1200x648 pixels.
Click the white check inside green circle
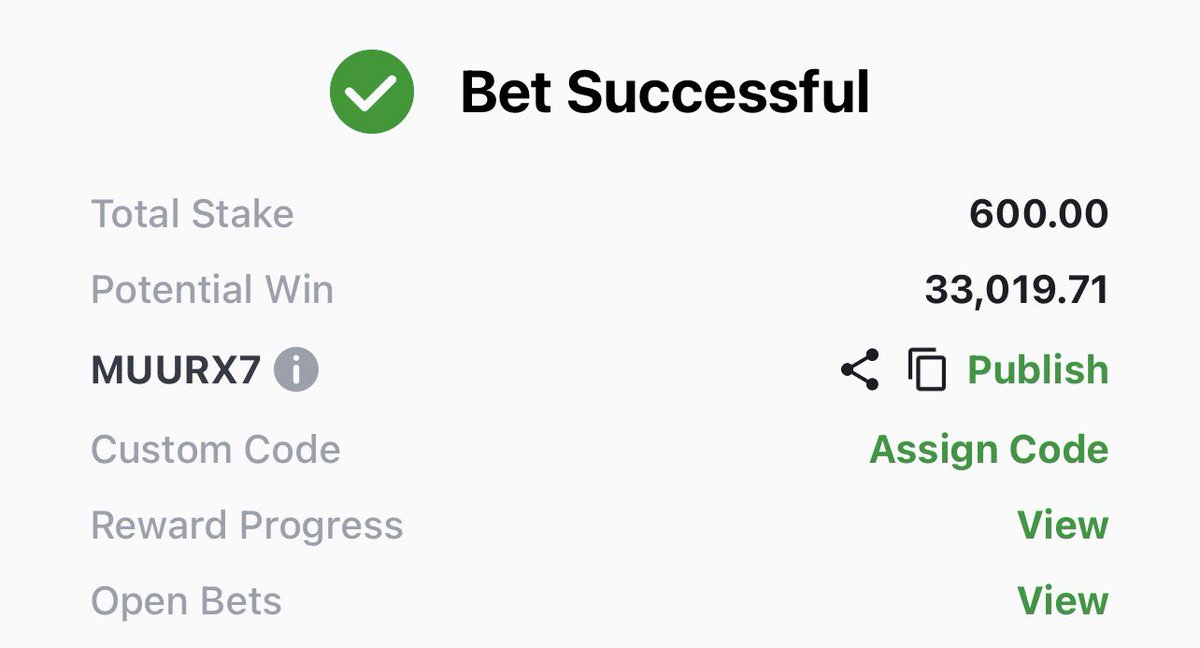click(x=372, y=93)
